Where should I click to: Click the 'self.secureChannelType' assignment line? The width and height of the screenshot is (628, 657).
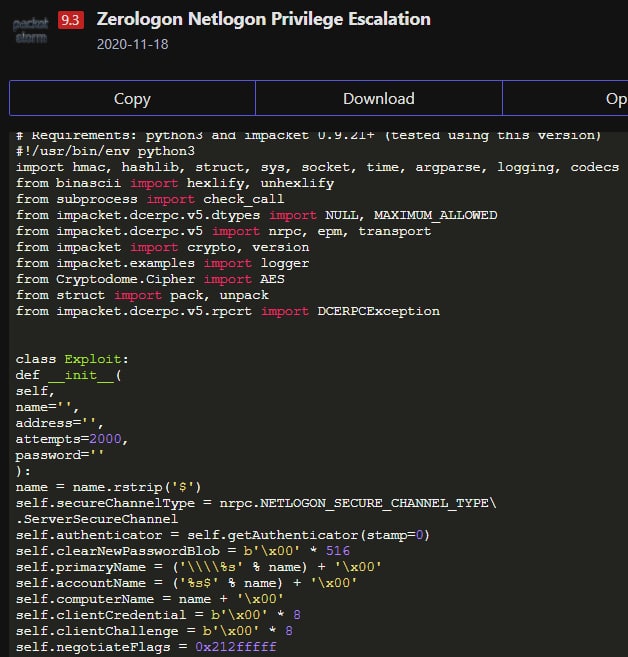pos(256,503)
